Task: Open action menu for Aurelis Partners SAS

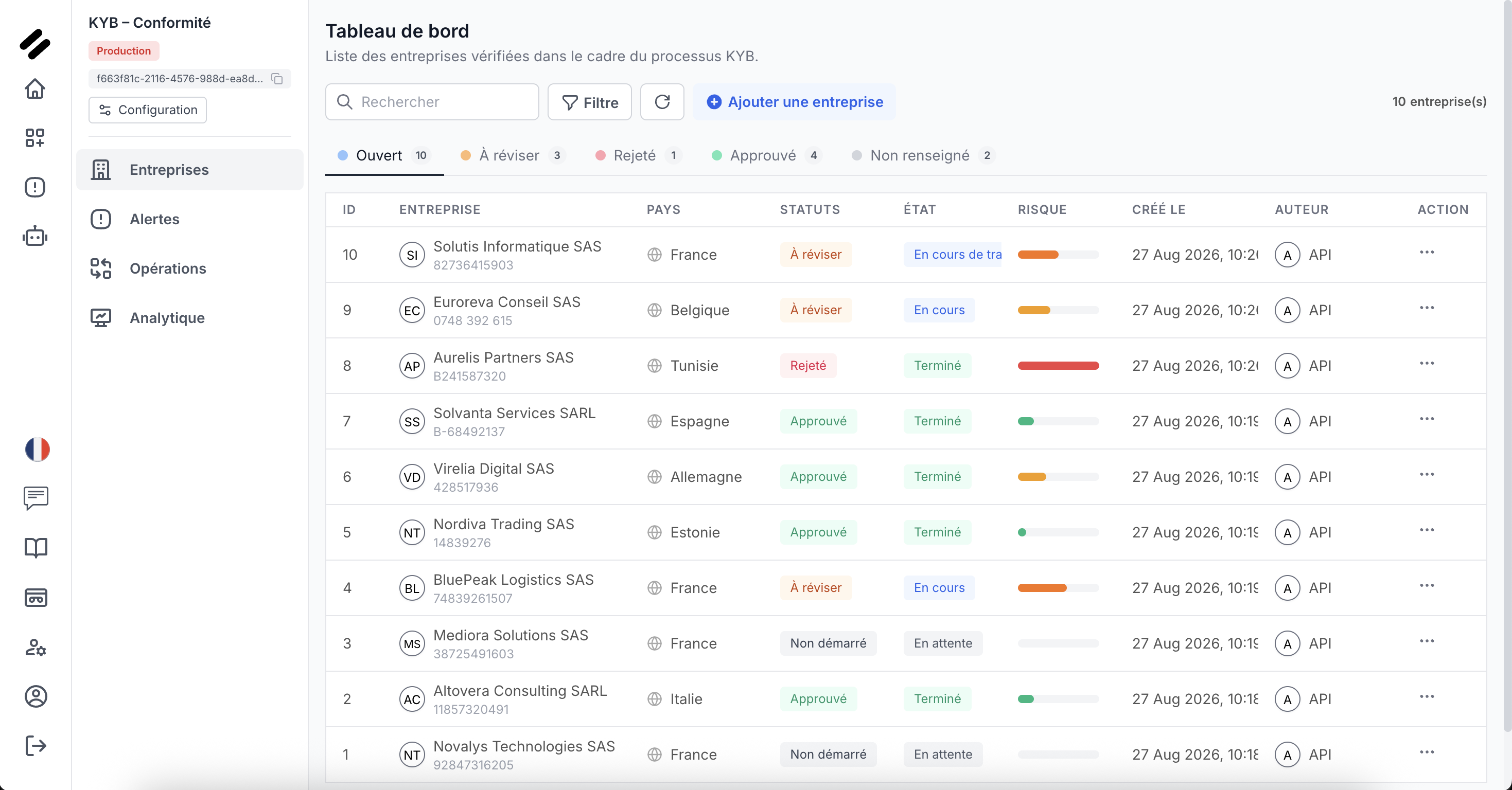Action: coord(1427,364)
